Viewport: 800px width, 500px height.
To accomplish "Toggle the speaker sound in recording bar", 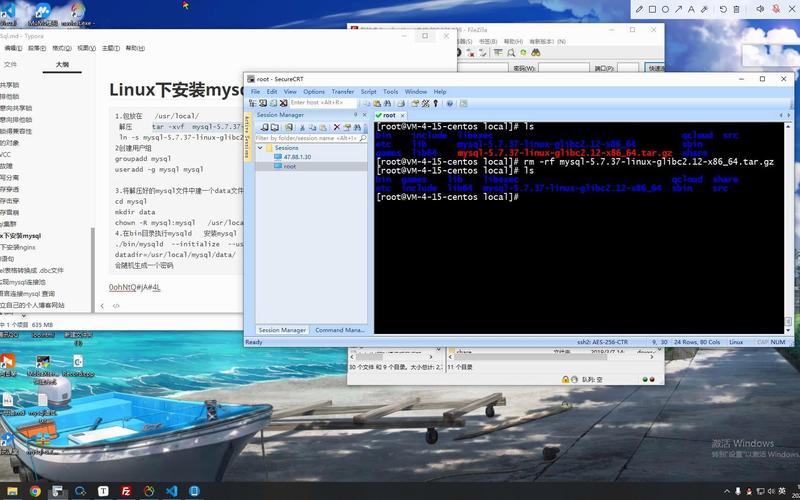I will (x=760, y=9).
